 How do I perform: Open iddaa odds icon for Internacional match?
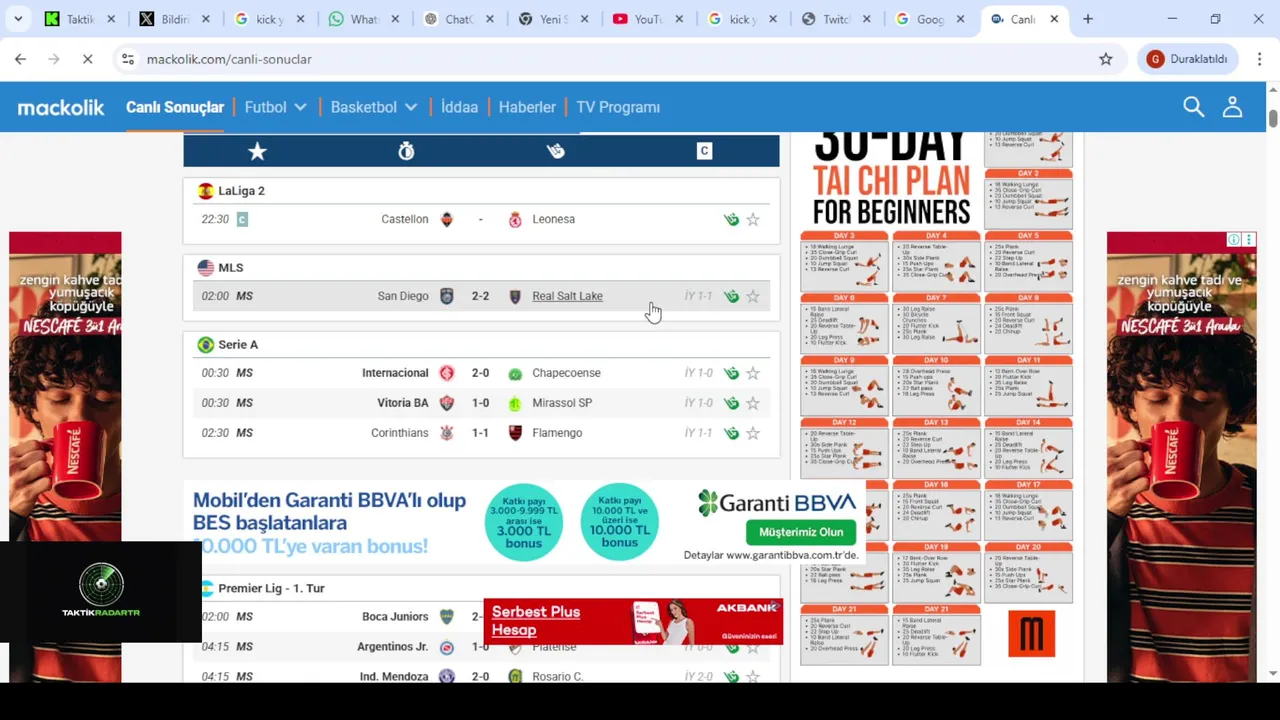(731, 373)
